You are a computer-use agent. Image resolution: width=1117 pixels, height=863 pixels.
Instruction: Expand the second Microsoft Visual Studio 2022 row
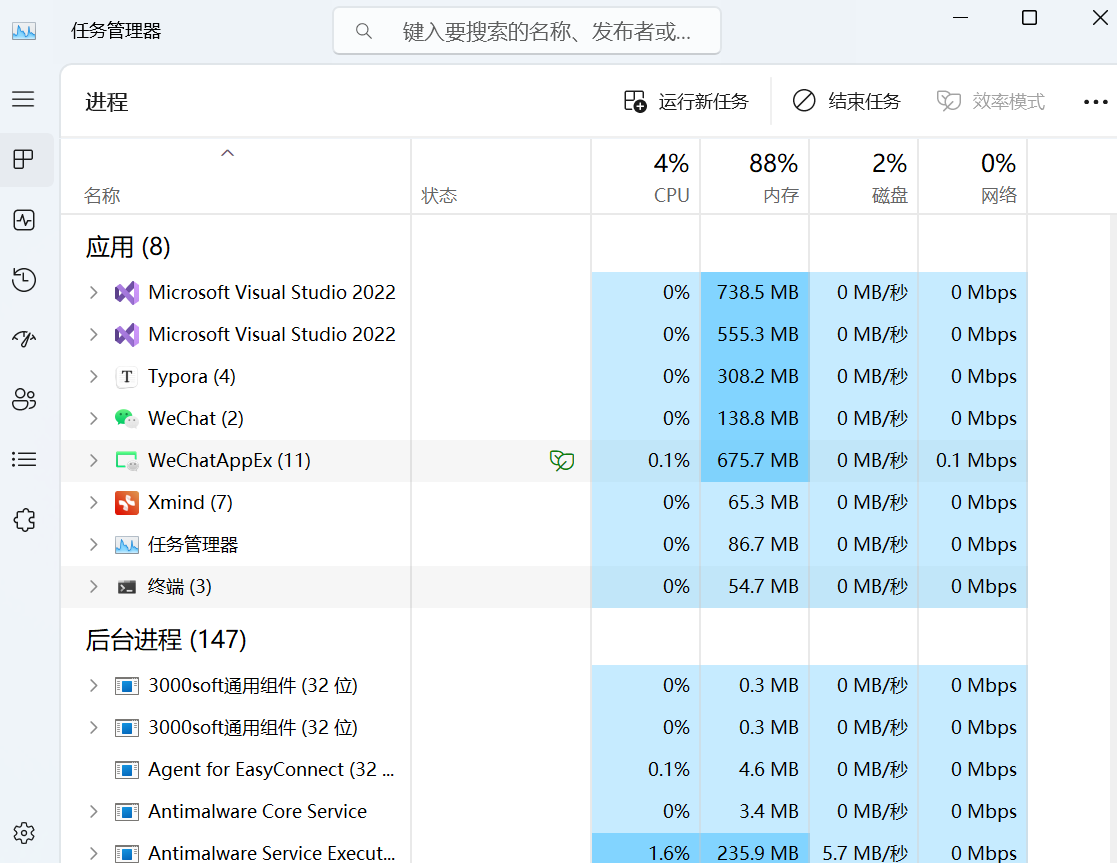[x=93, y=334]
